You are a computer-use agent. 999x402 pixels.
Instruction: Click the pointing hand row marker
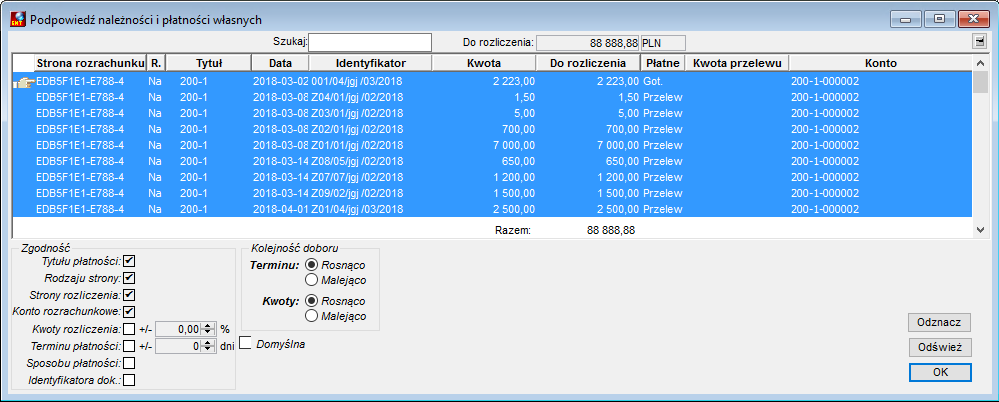coord(24,82)
